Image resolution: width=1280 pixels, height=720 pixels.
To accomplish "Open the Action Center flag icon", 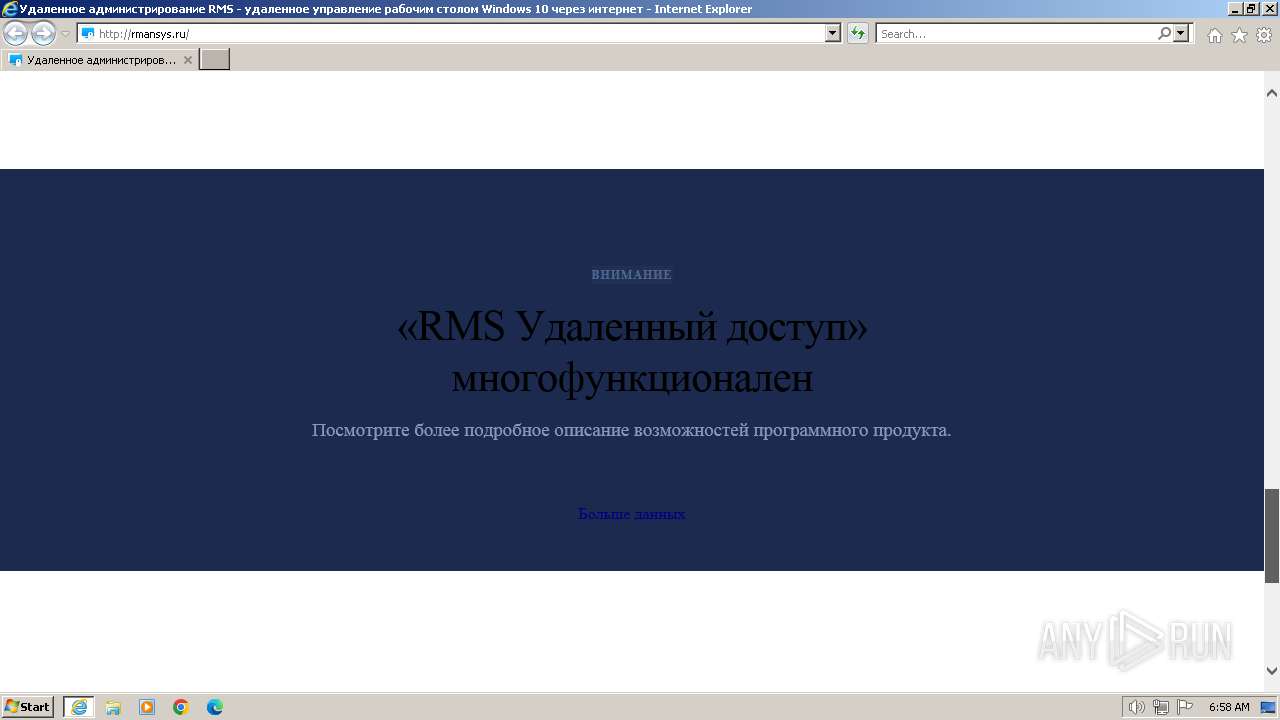I will click(1185, 707).
